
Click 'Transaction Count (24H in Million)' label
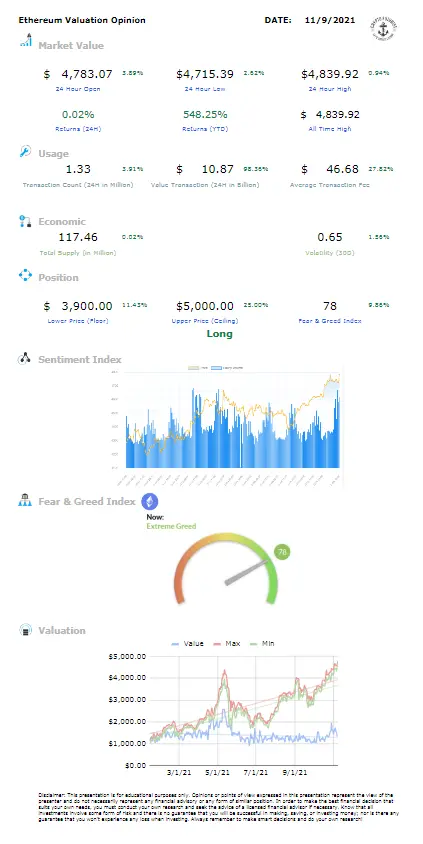pos(78,185)
